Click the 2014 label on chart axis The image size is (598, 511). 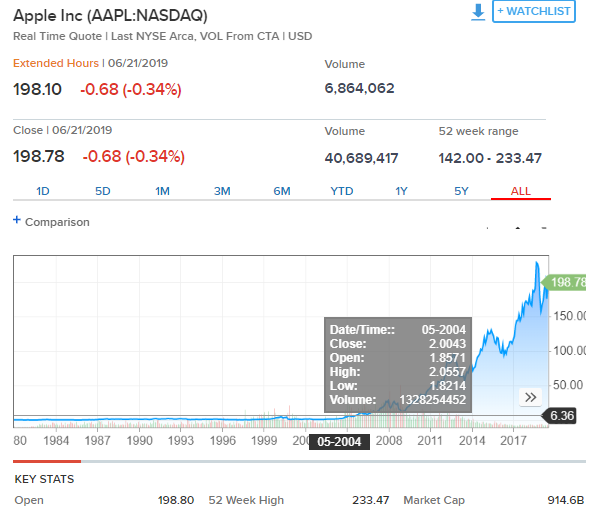472,441
